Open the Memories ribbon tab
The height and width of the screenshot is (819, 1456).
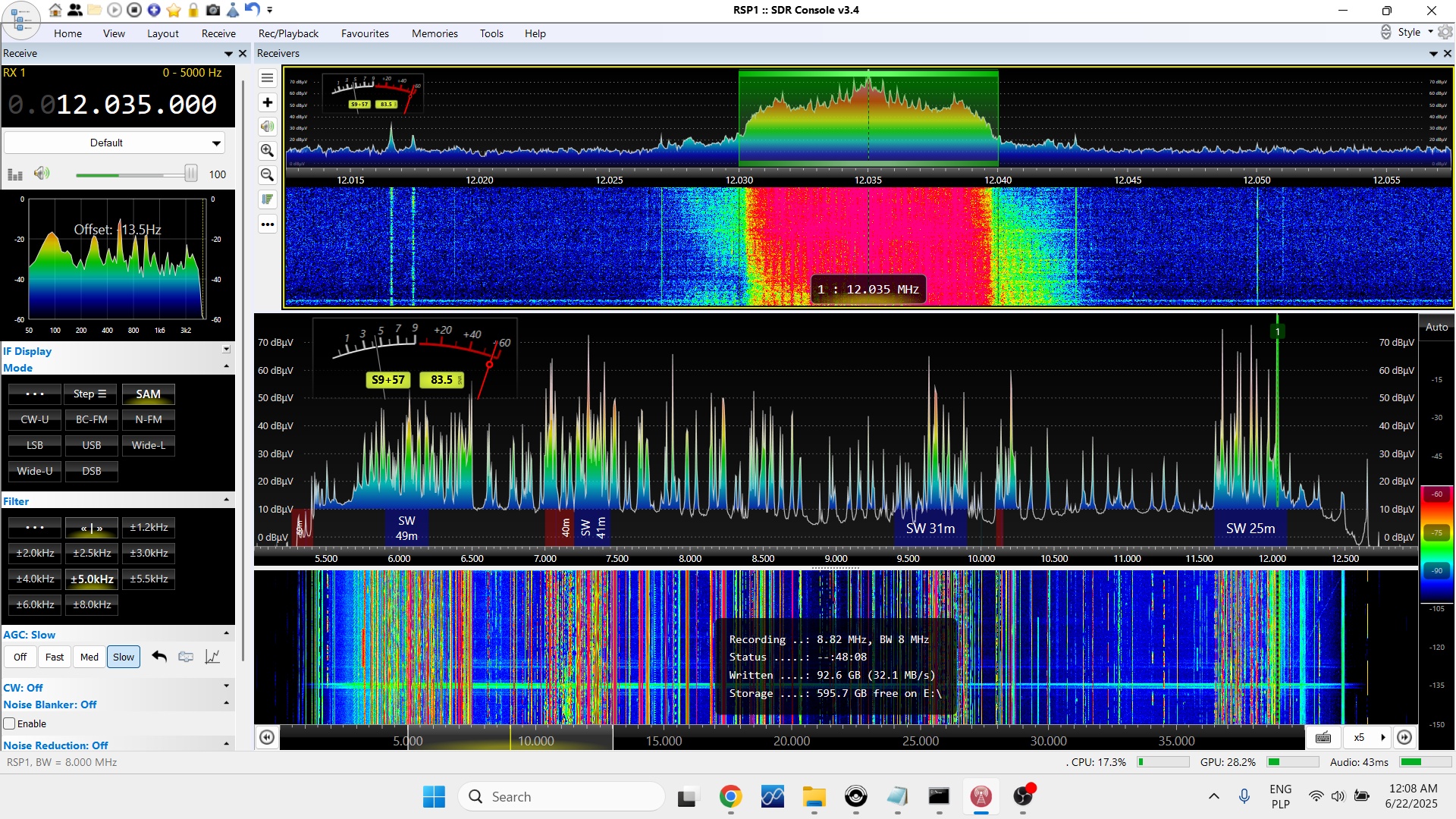tap(435, 33)
